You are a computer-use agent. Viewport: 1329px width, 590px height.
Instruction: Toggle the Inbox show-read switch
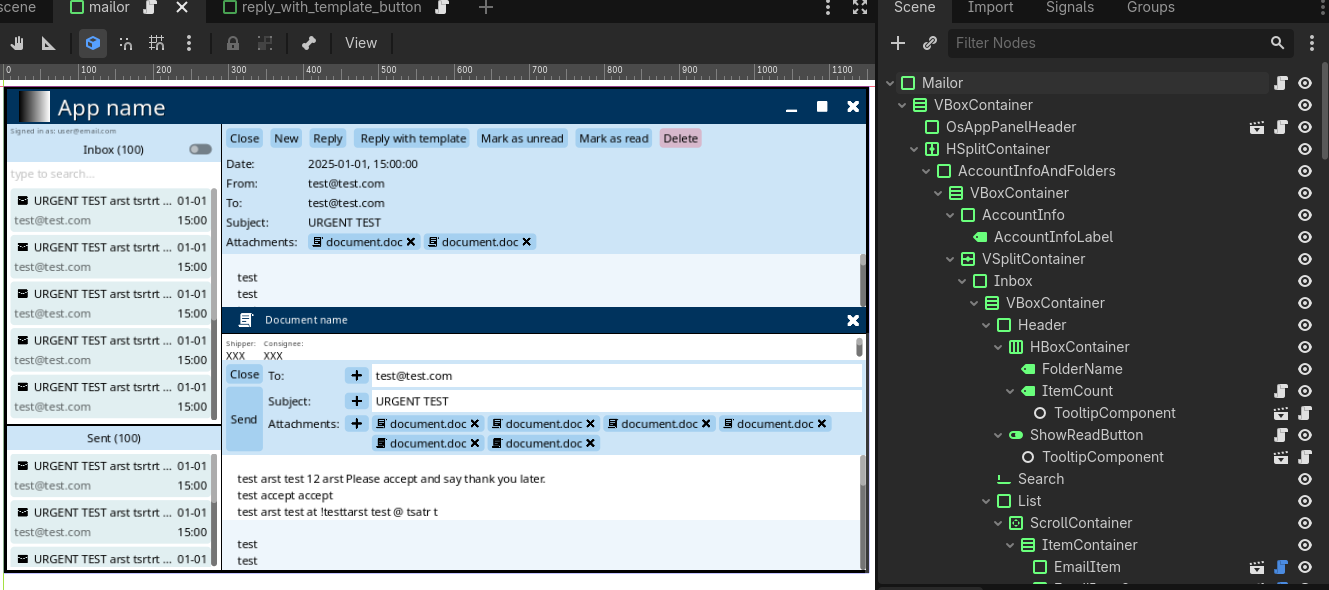coord(200,149)
